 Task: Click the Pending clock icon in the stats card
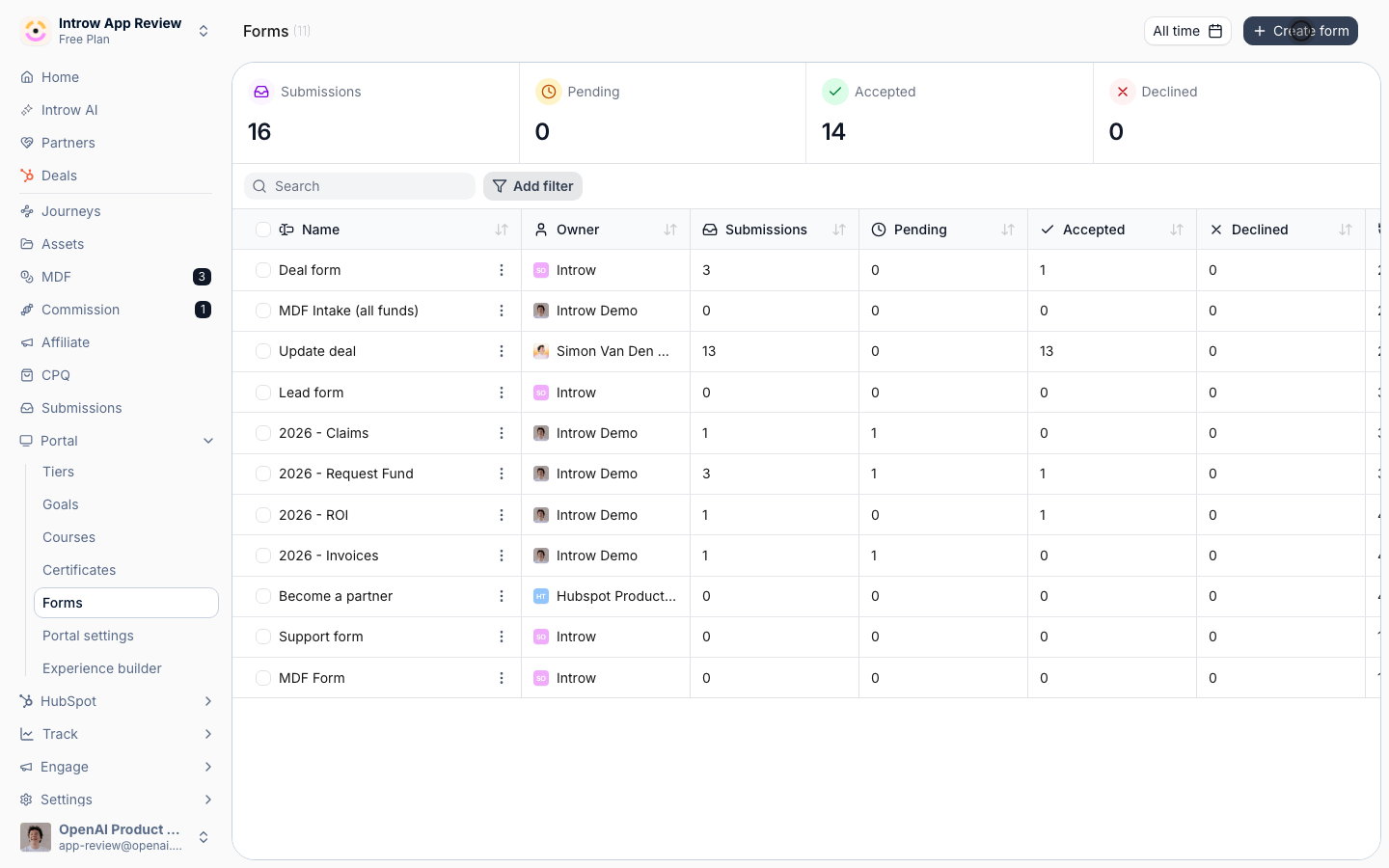tap(549, 92)
